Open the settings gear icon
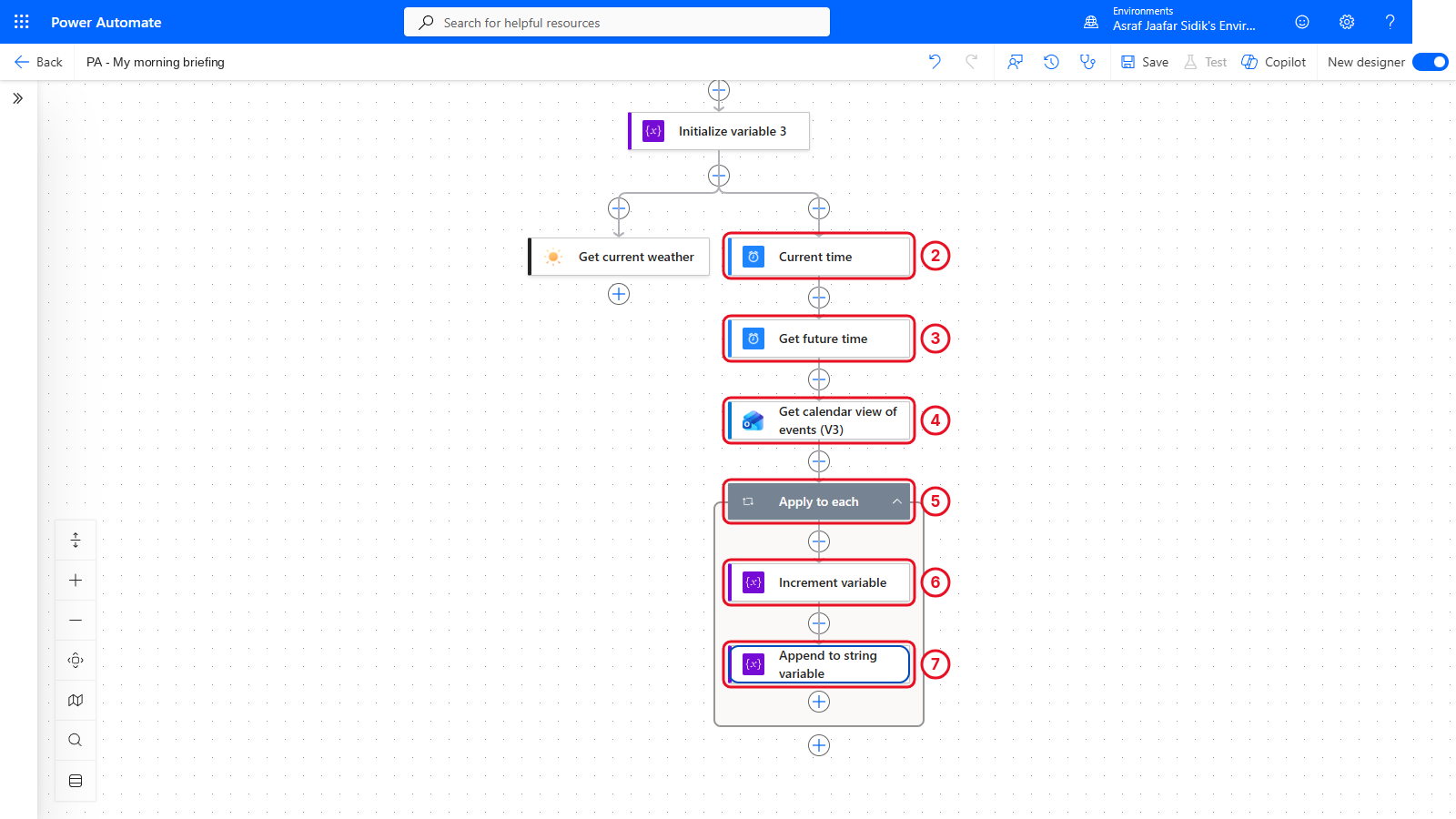The image size is (1456, 819). pos(1347,22)
